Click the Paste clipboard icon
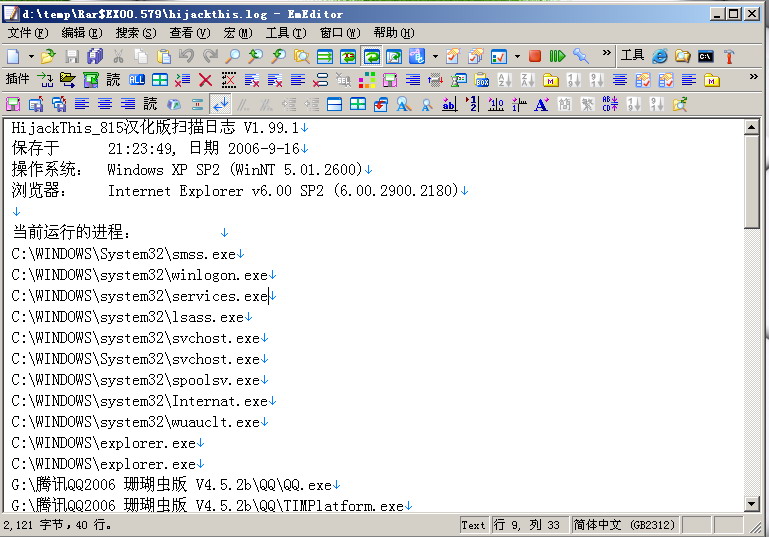 coord(163,56)
